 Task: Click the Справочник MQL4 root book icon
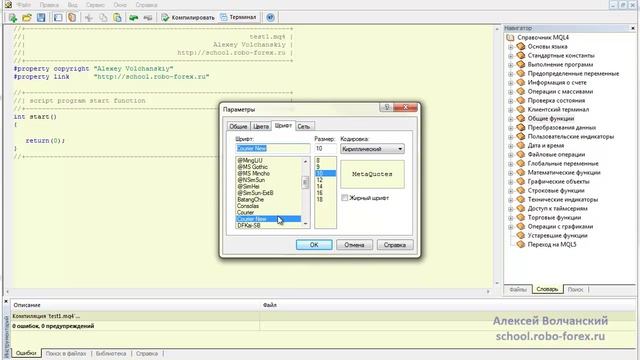click(x=510, y=38)
